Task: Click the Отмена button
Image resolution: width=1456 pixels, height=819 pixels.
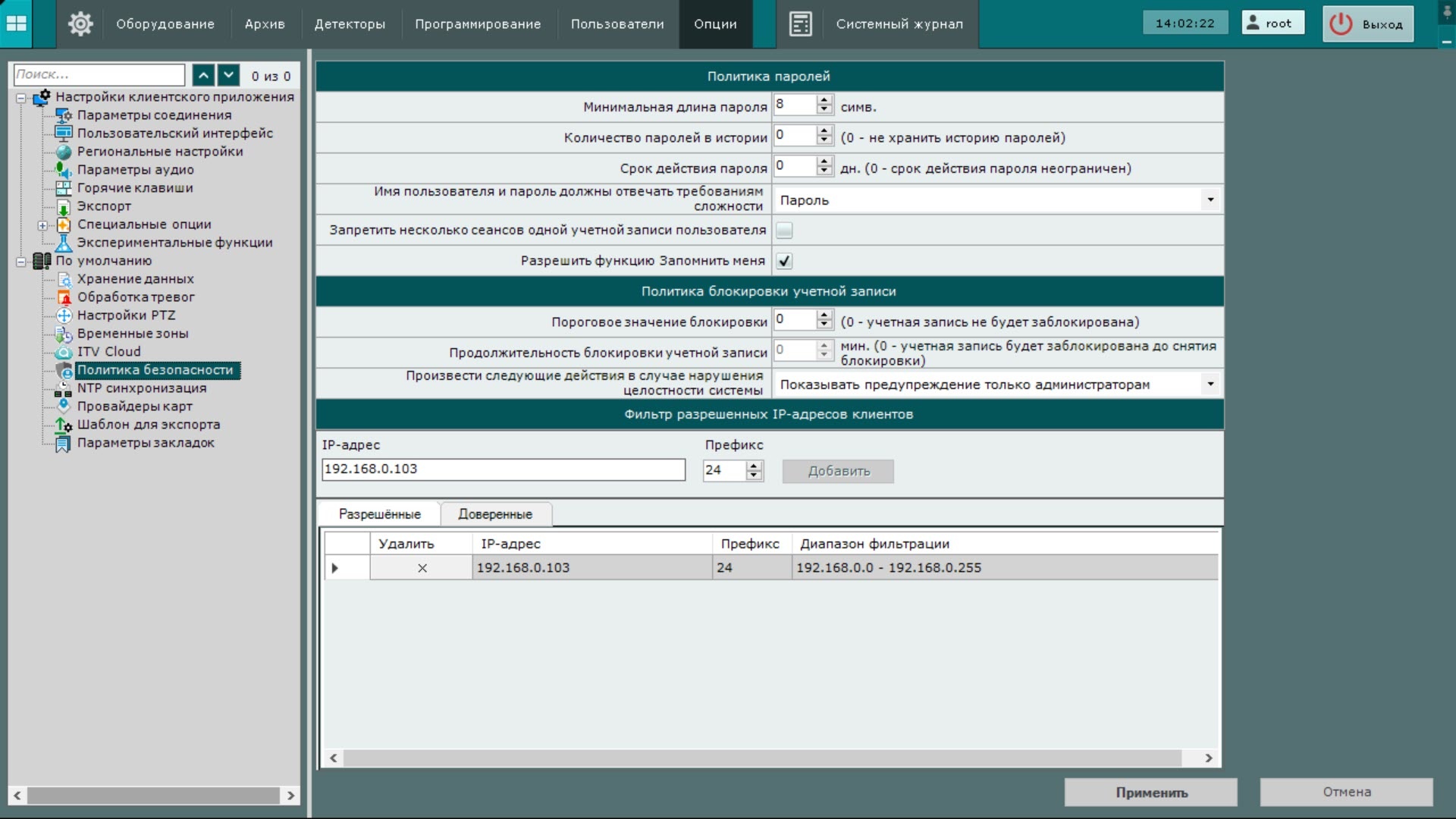Action: [1346, 792]
